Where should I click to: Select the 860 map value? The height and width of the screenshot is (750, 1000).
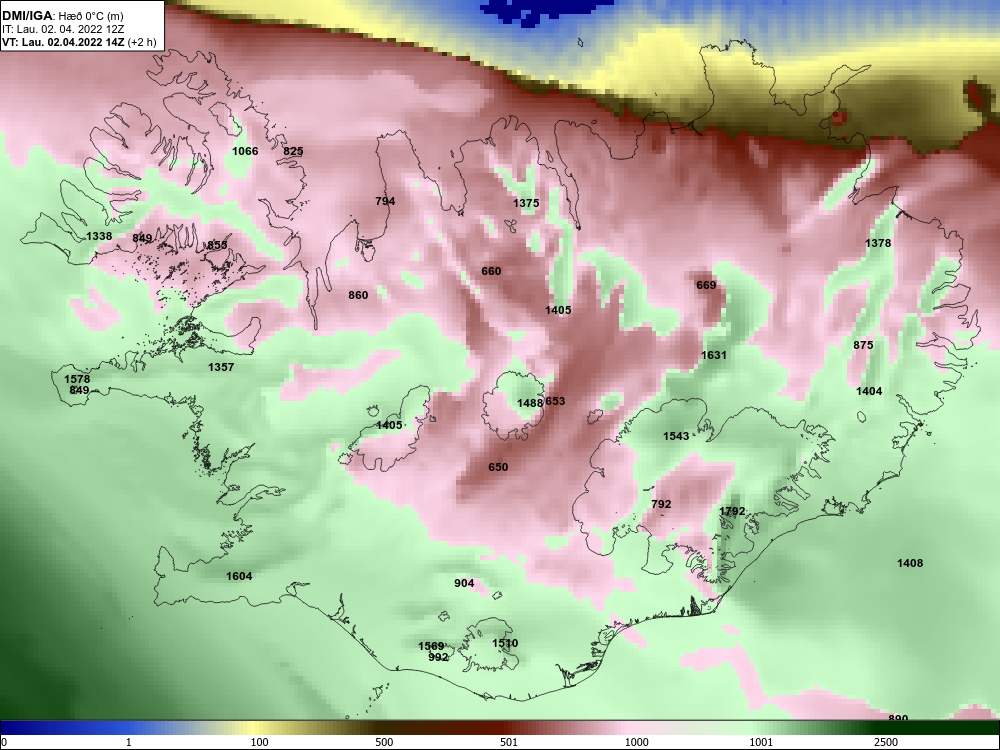358,295
